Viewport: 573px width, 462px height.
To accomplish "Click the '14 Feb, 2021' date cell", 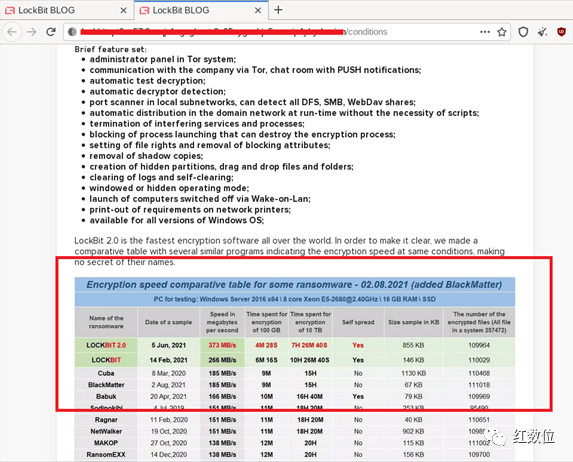I will coord(168,360).
